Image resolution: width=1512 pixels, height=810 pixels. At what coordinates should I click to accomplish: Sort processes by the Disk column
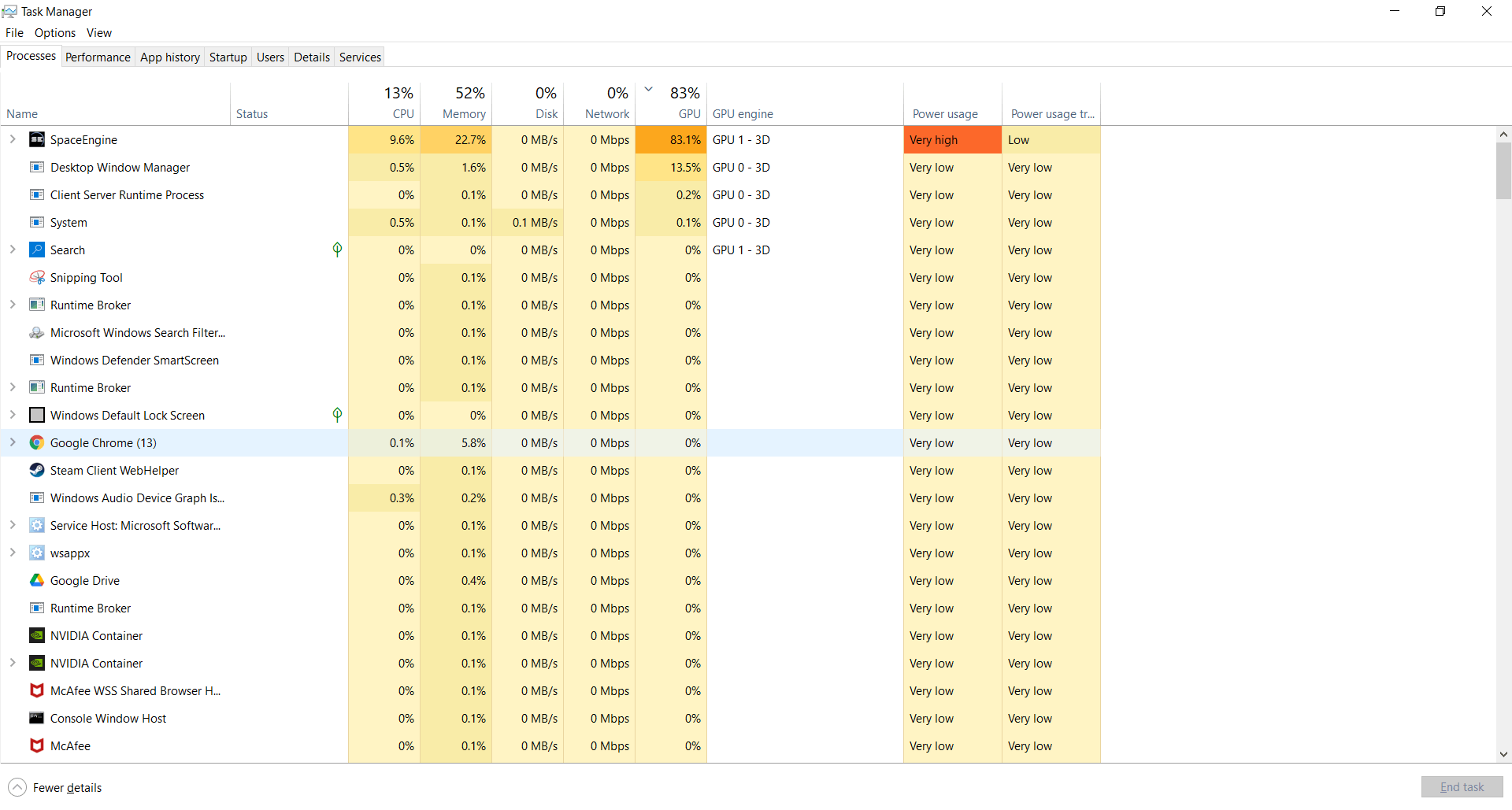coord(528,104)
